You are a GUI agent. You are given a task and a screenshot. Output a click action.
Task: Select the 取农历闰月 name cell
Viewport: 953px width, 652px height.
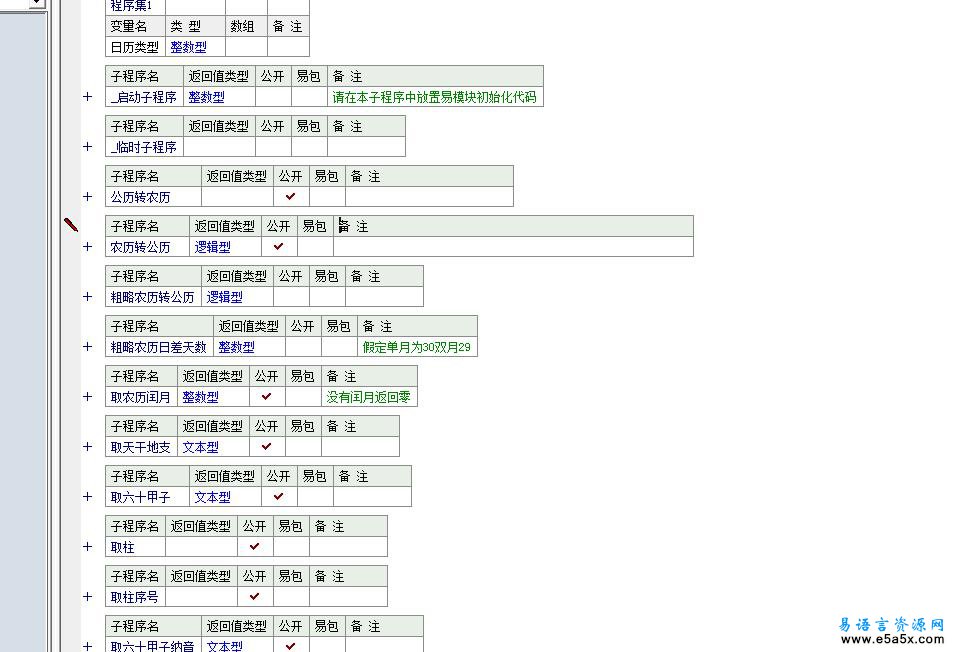(141, 397)
